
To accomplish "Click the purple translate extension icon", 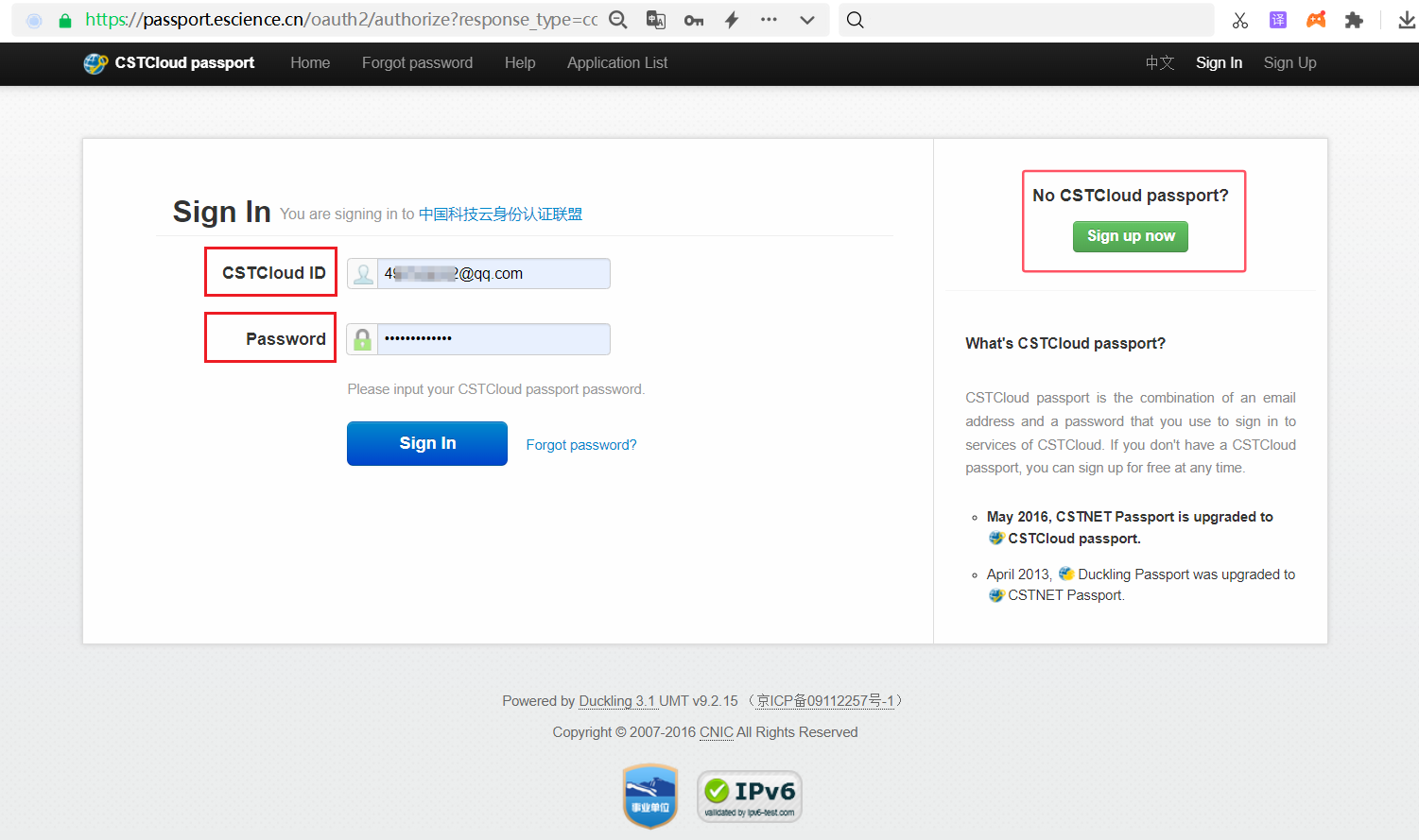I will (1278, 20).
